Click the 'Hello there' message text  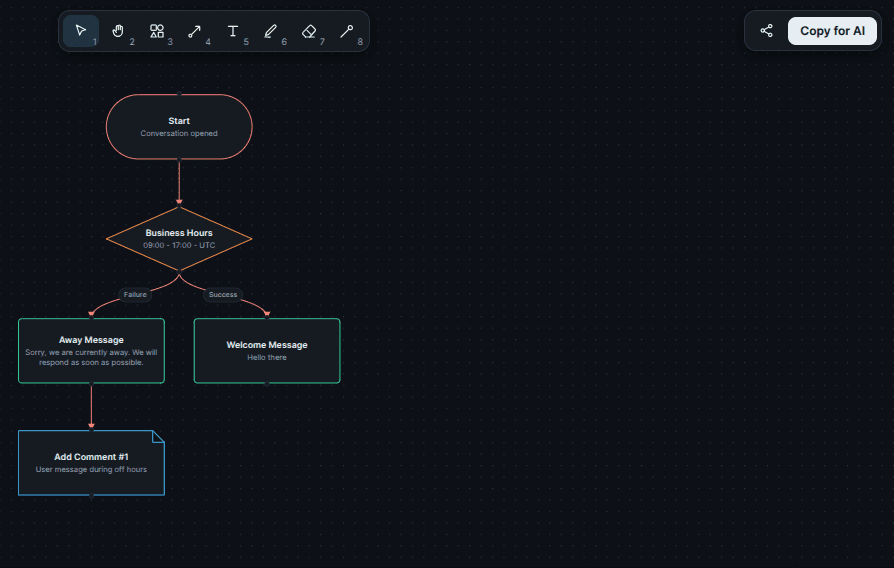[x=267, y=358]
